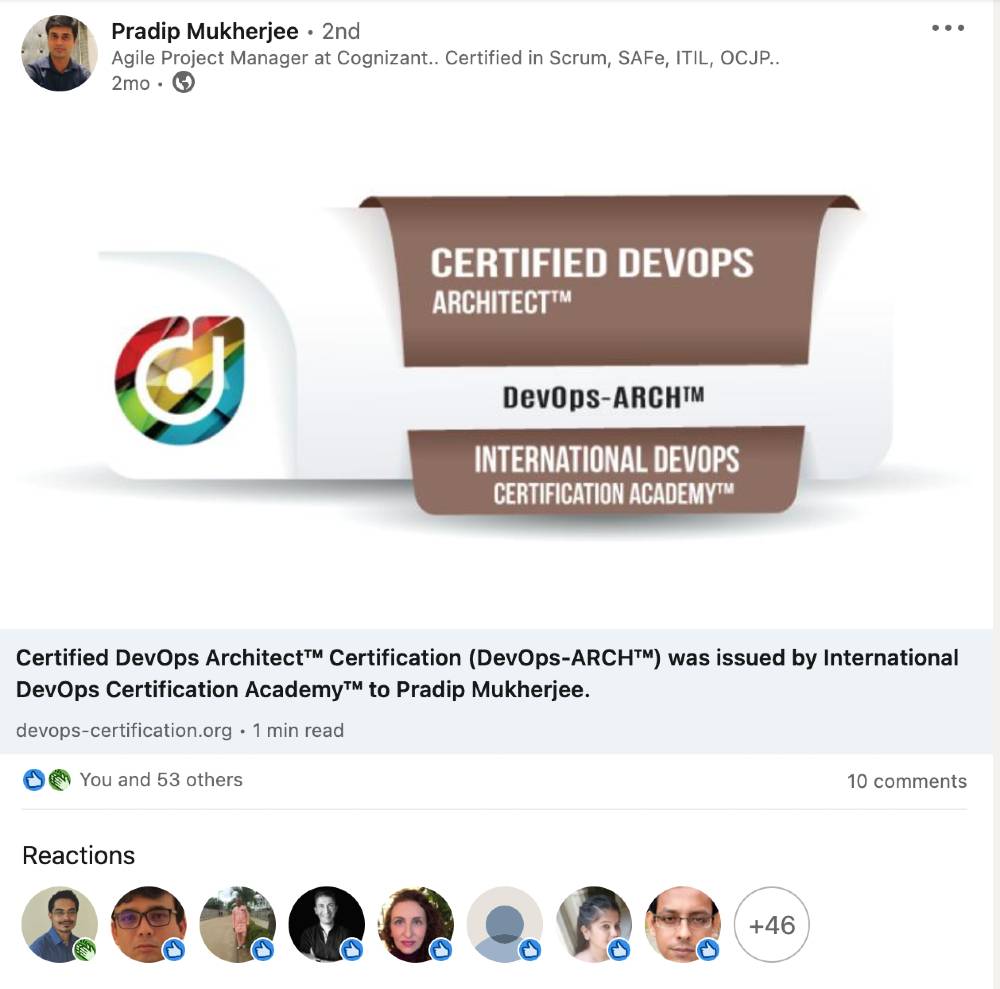The width and height of the screenshot is (1000, 989).
Task: Click the Reactions section heading
Action: click(x=78, y=855)
